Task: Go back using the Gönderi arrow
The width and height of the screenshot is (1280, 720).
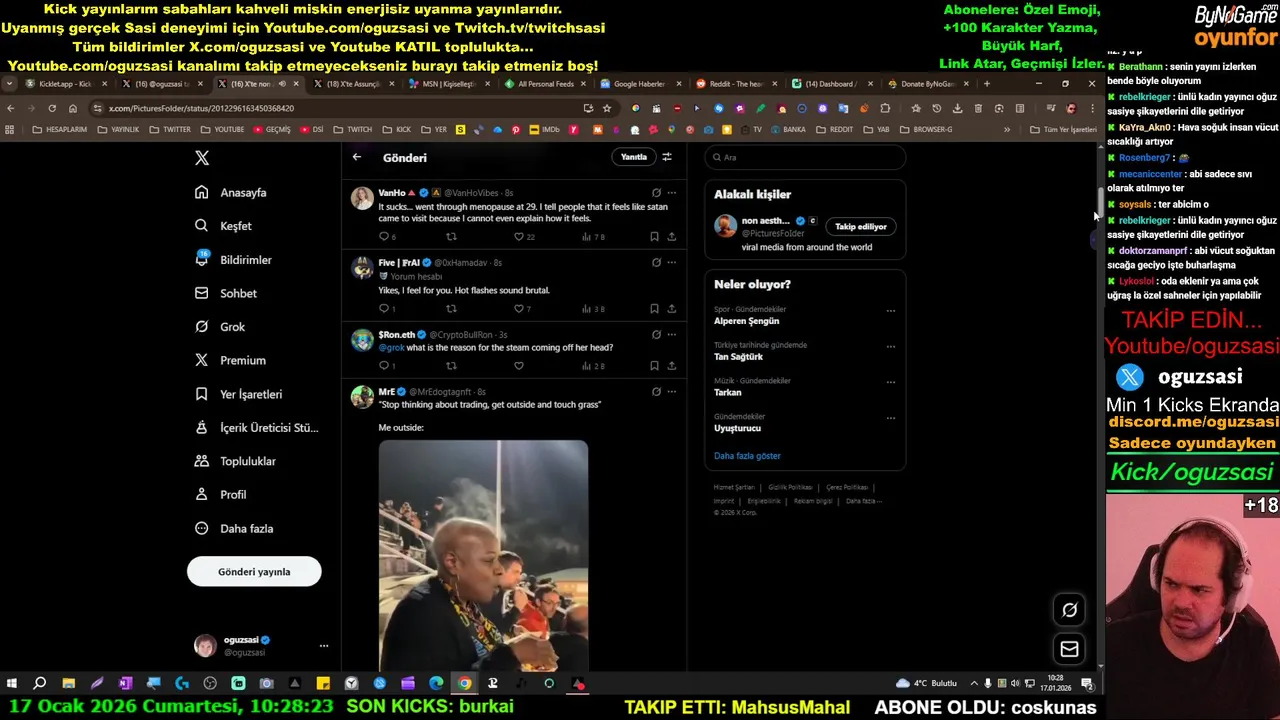Action: click(x=357, y=157)
